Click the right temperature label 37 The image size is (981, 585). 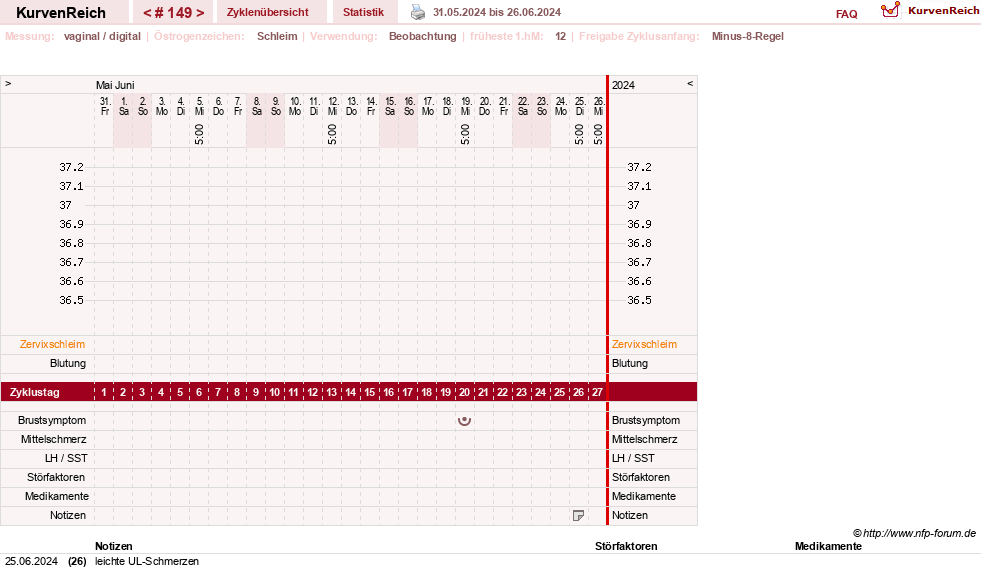(633, 205)
